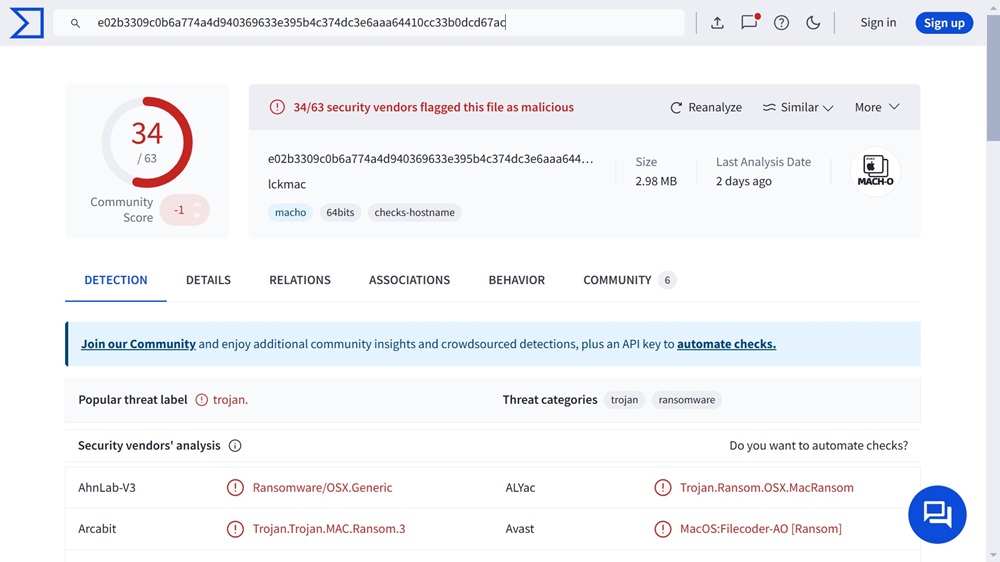This screenshot has width=1000, height=562.
Task: Open the floating chat support button
Action: [x=937, y=514]
